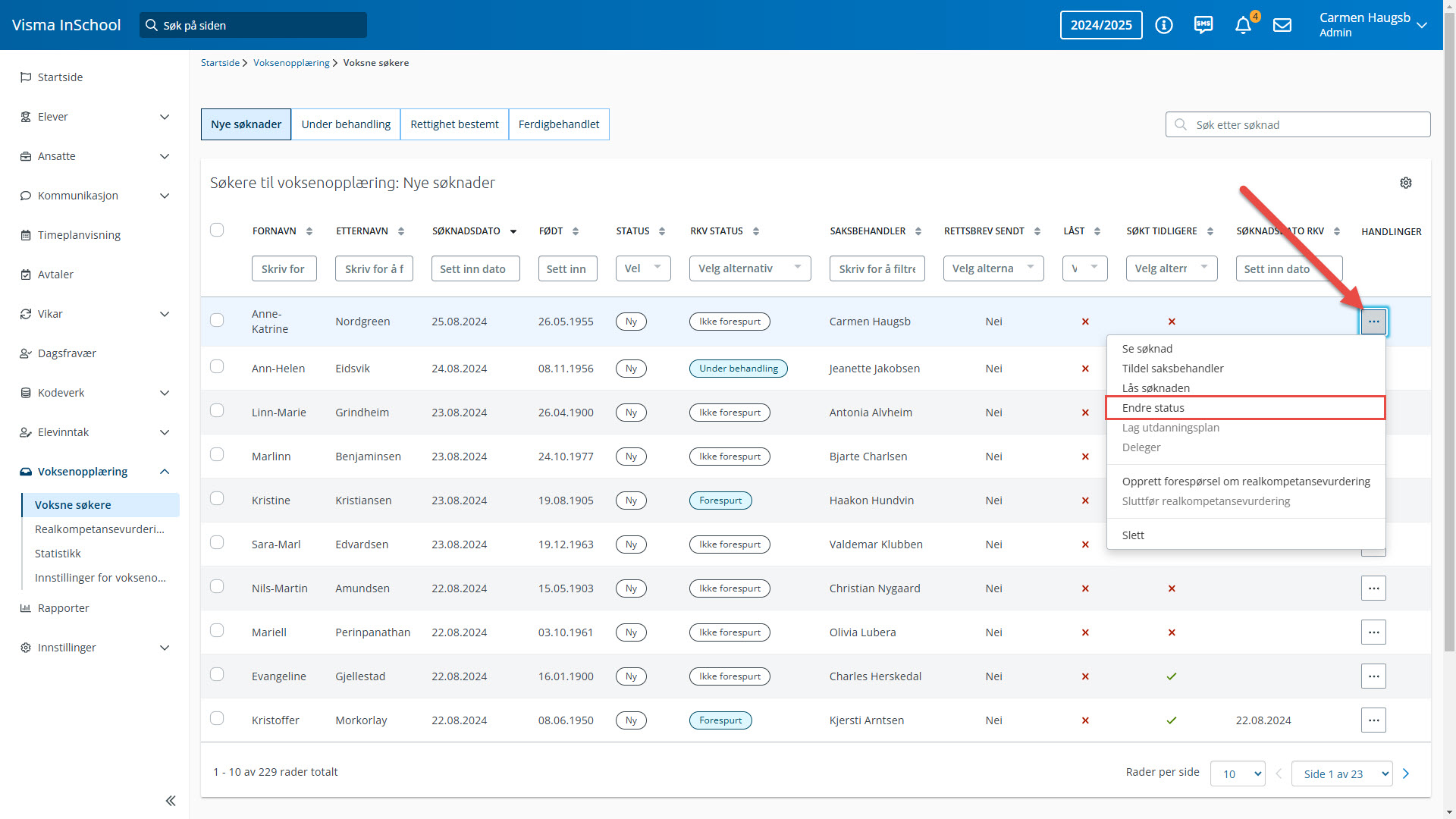Click the 2024/2025 school year button

[x=1101, y=25]
